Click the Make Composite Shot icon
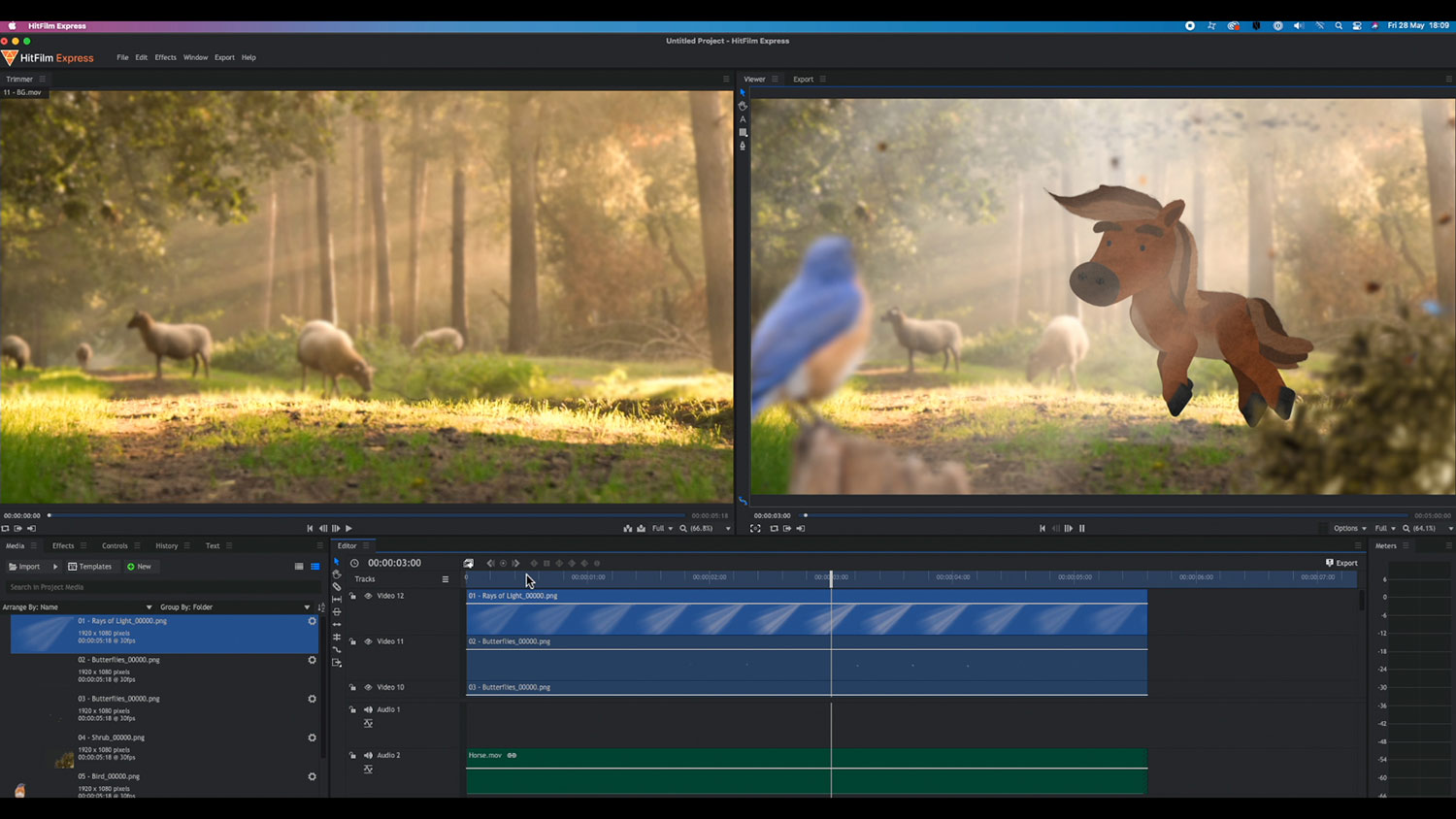This screenshot has width=1456, height=819. pos(469,563)
